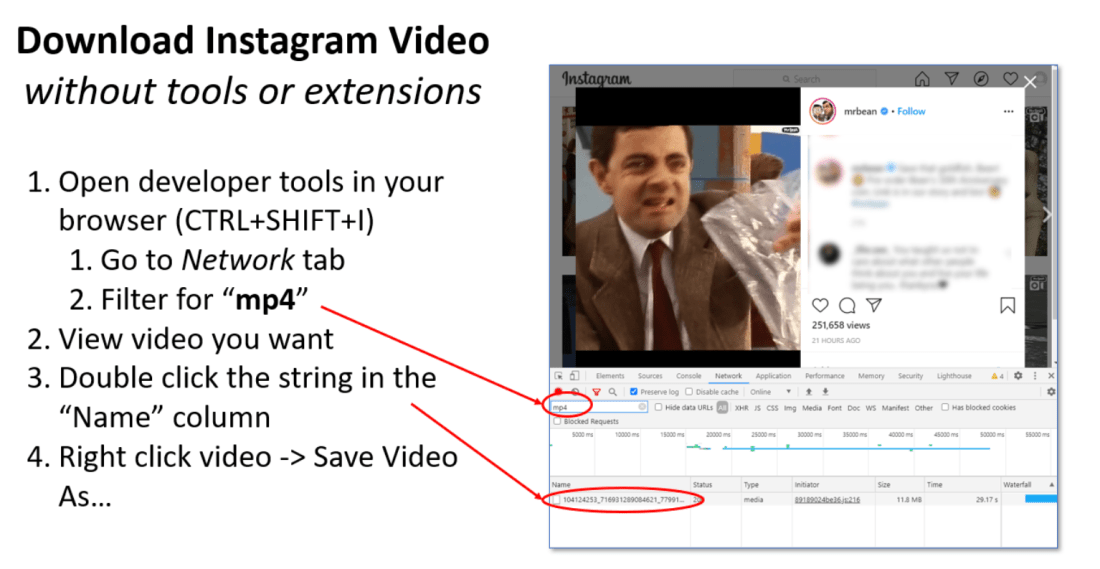Image resolution: width=1100 pixels, height=569 pixels.
Task: Click the mp4 filter text field
Action: point(599,407)
